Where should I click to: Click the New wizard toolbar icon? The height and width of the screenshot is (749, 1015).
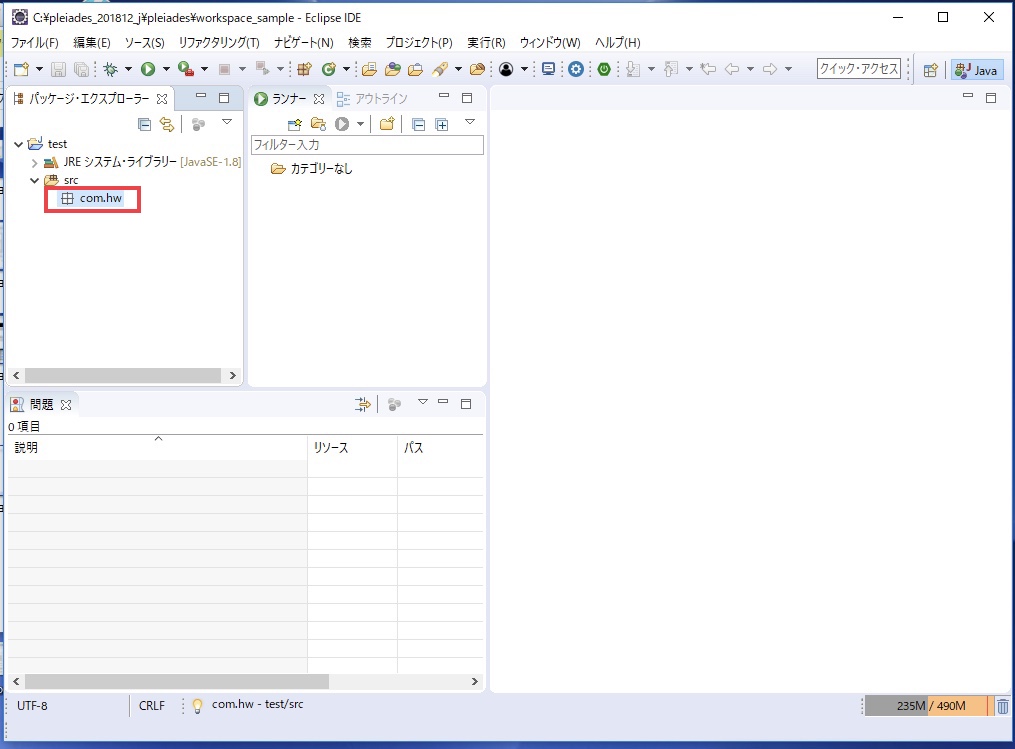click(21, 69)
